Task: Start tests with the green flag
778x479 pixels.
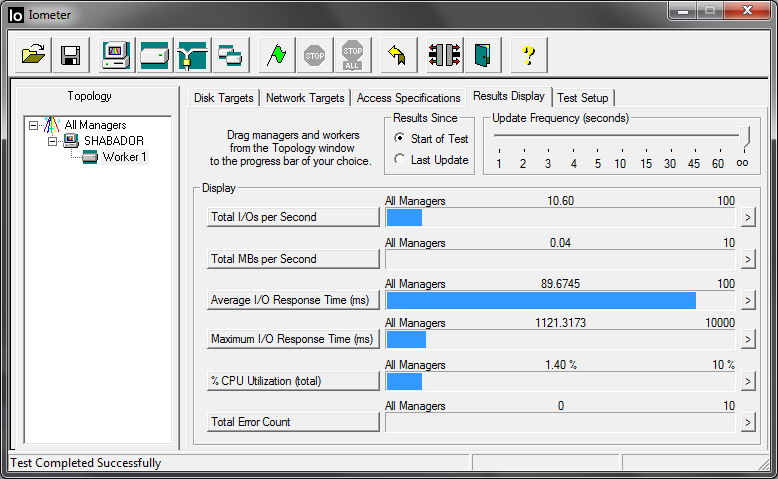Action: (276, 55)
